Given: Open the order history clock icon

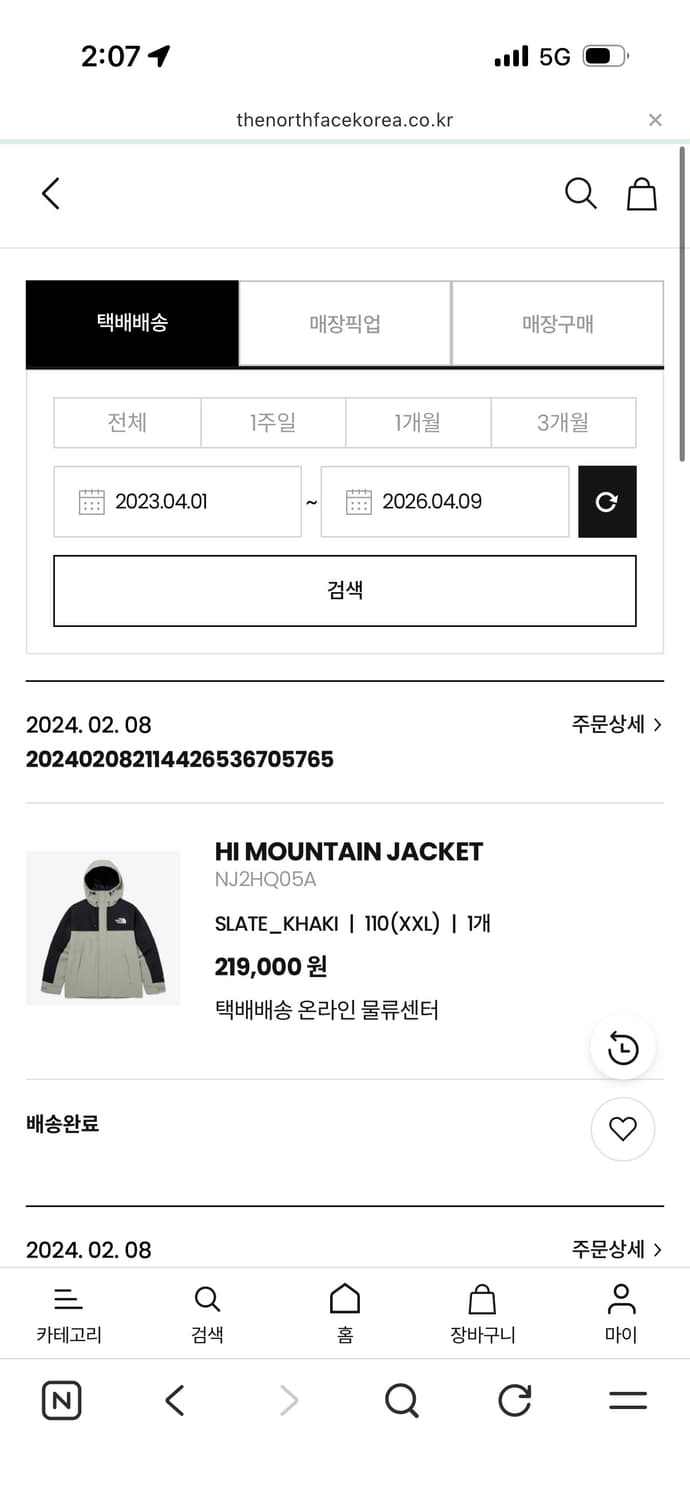Looking at the screenshot, I should 622,1047.
